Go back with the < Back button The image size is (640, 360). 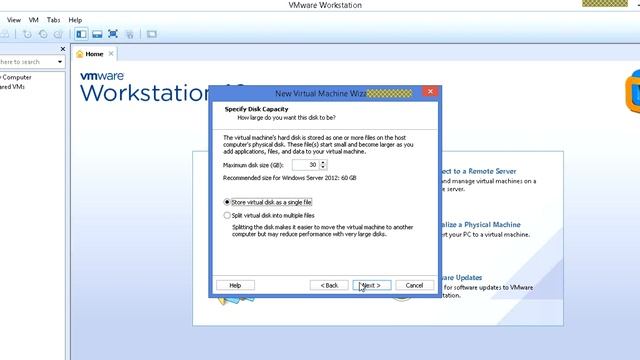tap(329, 285)
